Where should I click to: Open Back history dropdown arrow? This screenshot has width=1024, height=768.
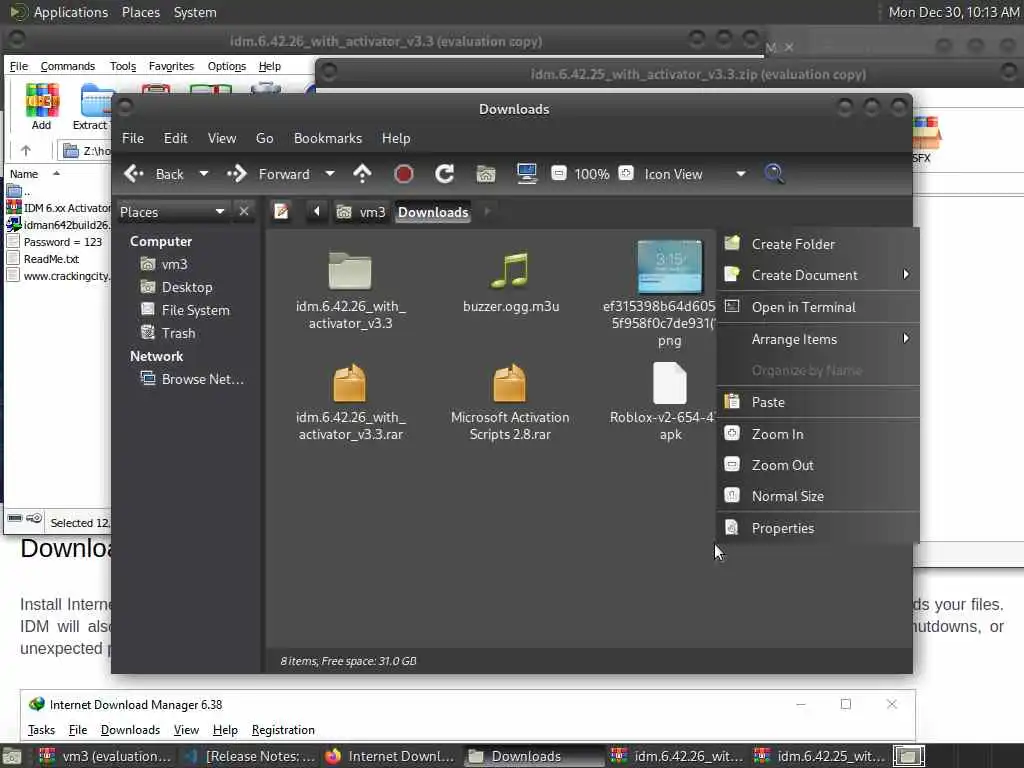pyautogui.click(x=204, y=174)
